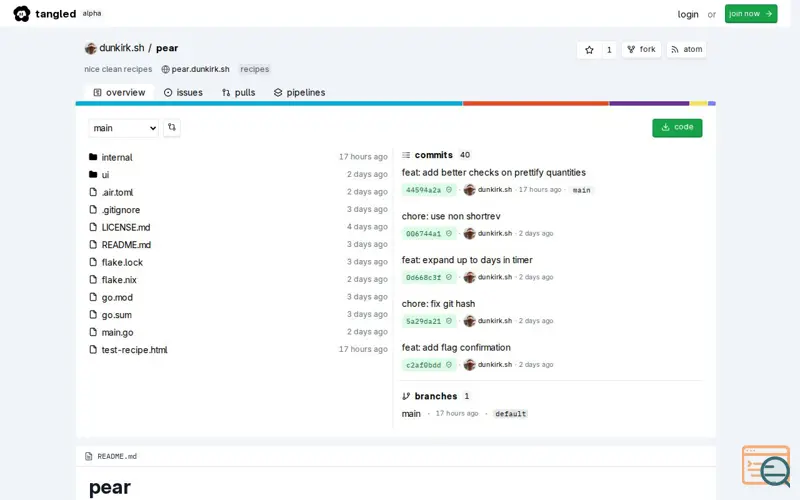The image size is (800, 500).
Task: Click the star count number 1
Action: (609, 49)
